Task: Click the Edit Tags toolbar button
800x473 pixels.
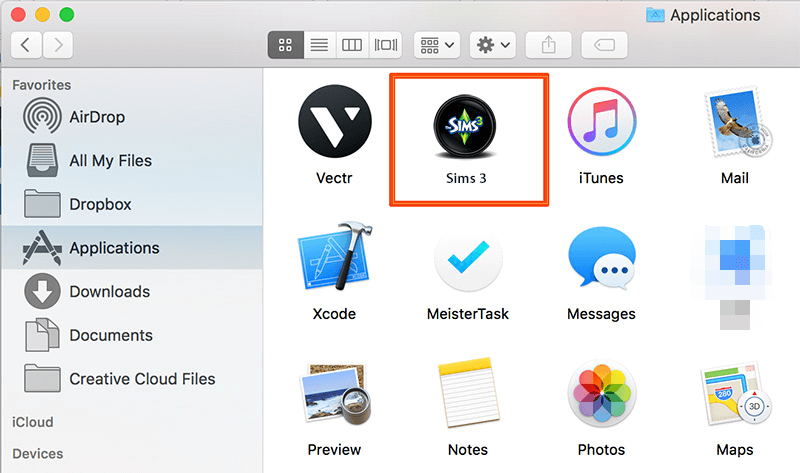Action: tap(604, 45)
